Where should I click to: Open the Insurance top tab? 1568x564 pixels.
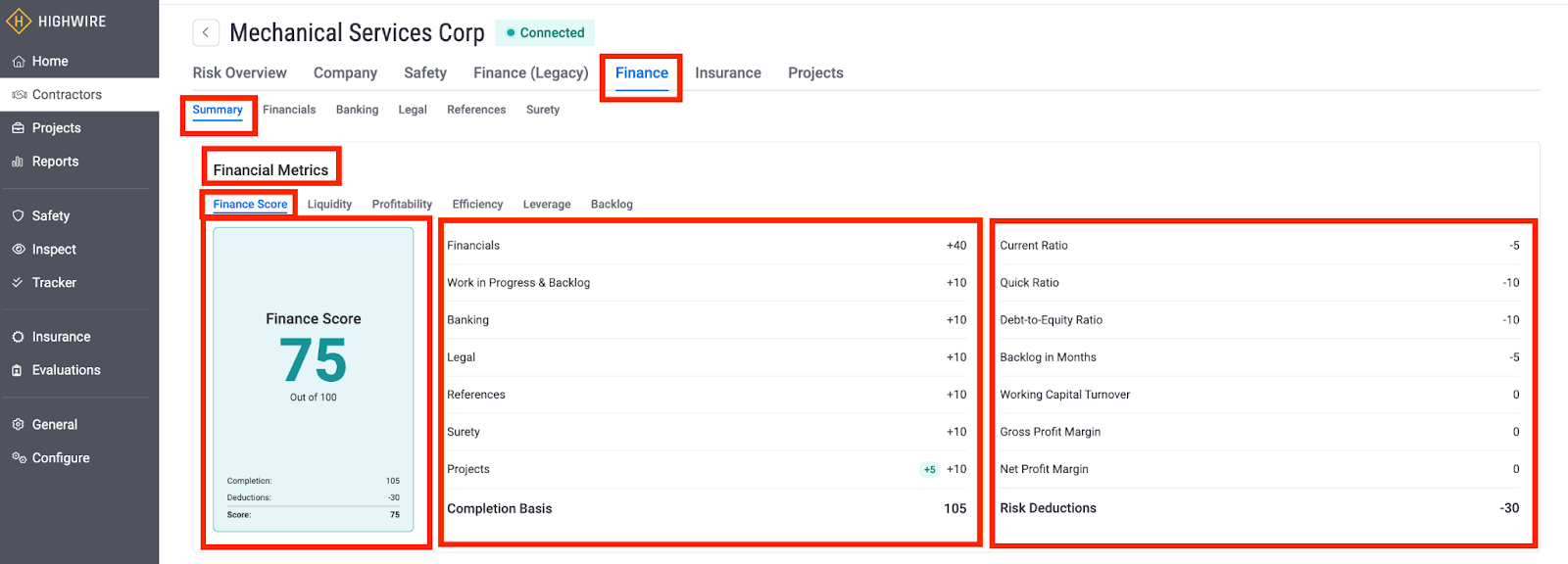[x=727, y=73]
